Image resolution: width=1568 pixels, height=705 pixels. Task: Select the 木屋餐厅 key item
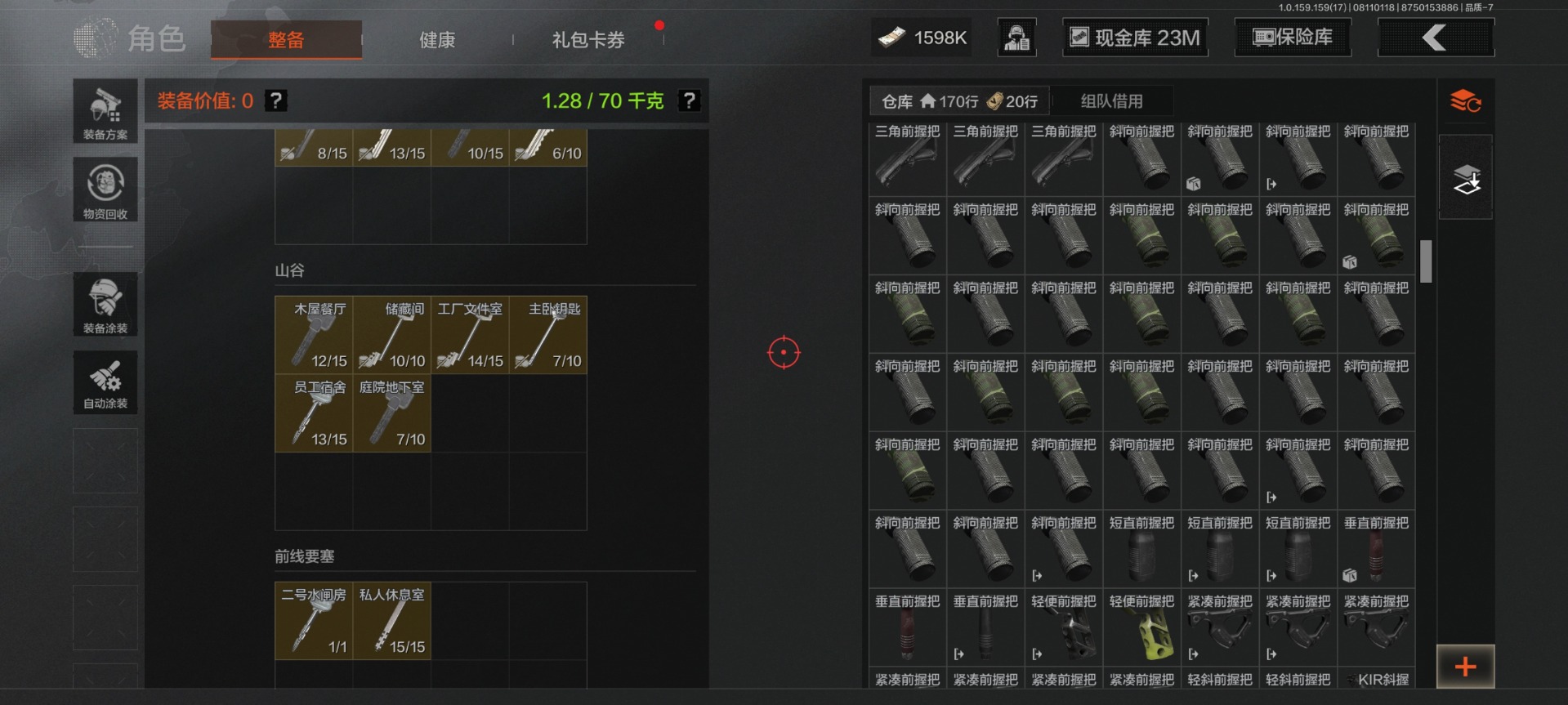pos(314,335)
